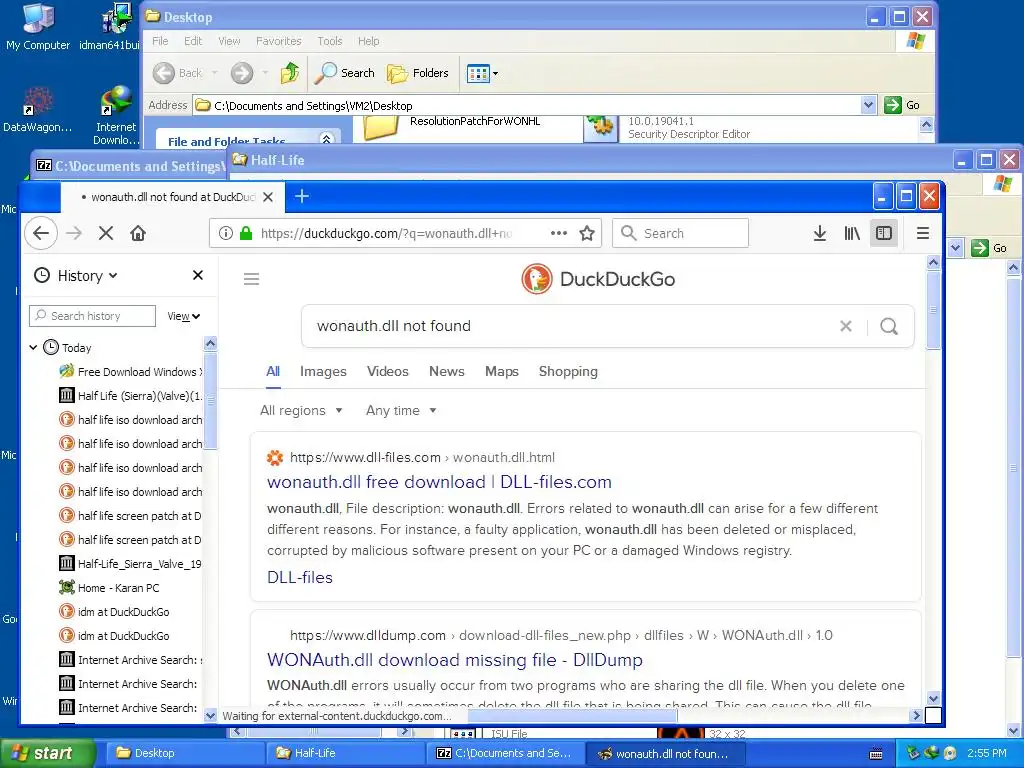Click the Search history field
The height and width of the screenshot is (768, 1024).
[93, 316]
